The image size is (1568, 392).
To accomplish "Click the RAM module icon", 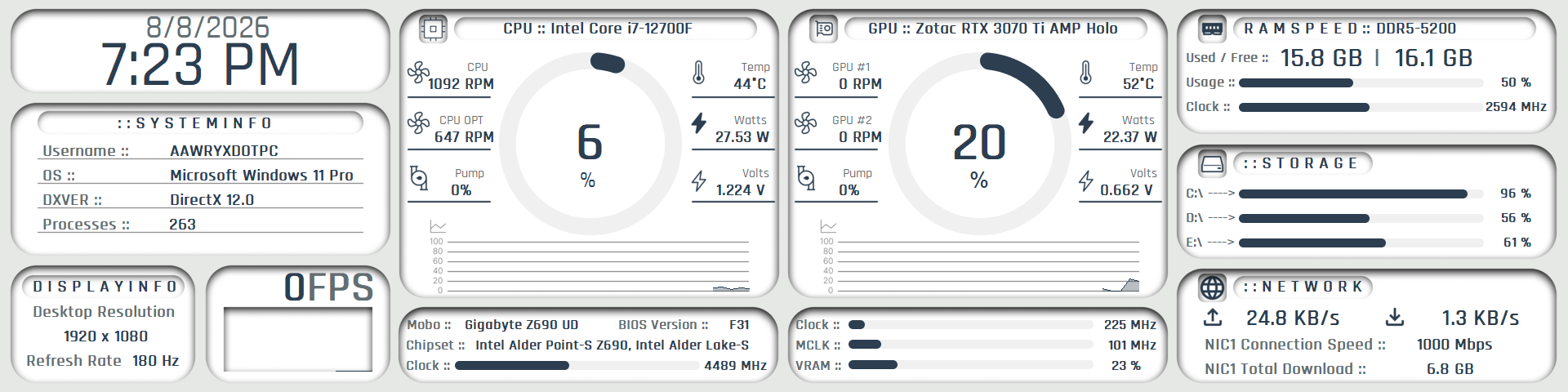I will pyautogui.click(x=1213, y=29).
